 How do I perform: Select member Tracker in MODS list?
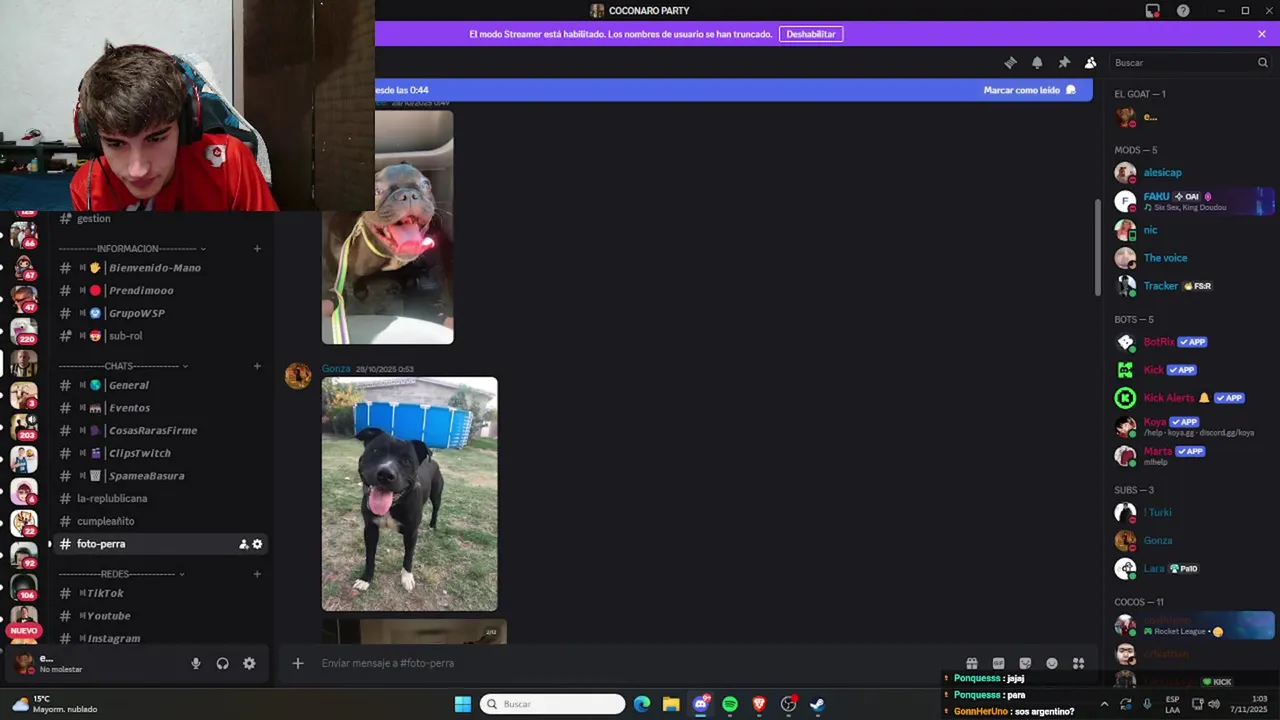click(x=1190, y=286)
